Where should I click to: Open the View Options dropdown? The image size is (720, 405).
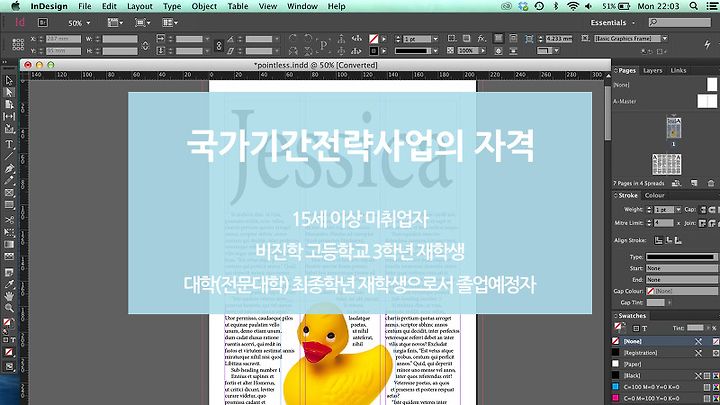click(x=115, y=22)
